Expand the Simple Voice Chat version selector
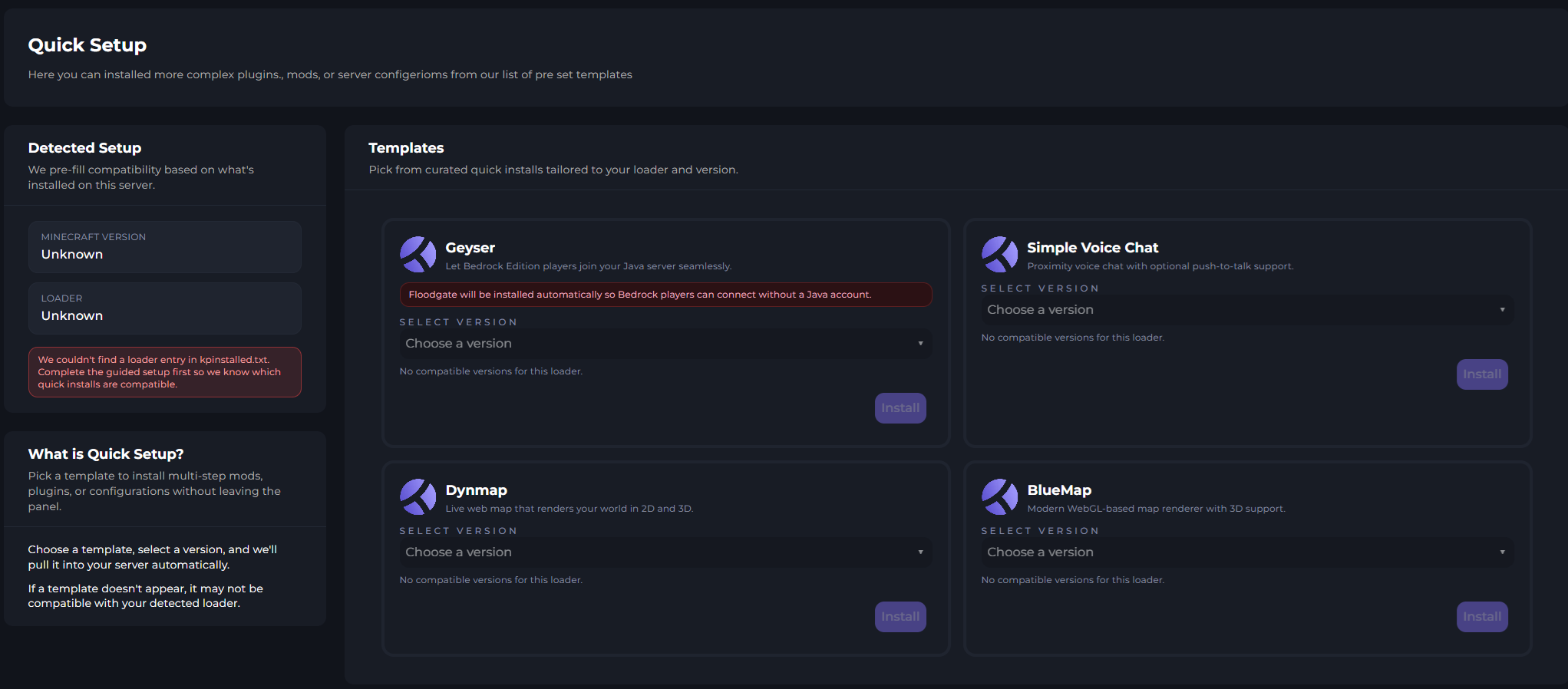 [1246, 310]
